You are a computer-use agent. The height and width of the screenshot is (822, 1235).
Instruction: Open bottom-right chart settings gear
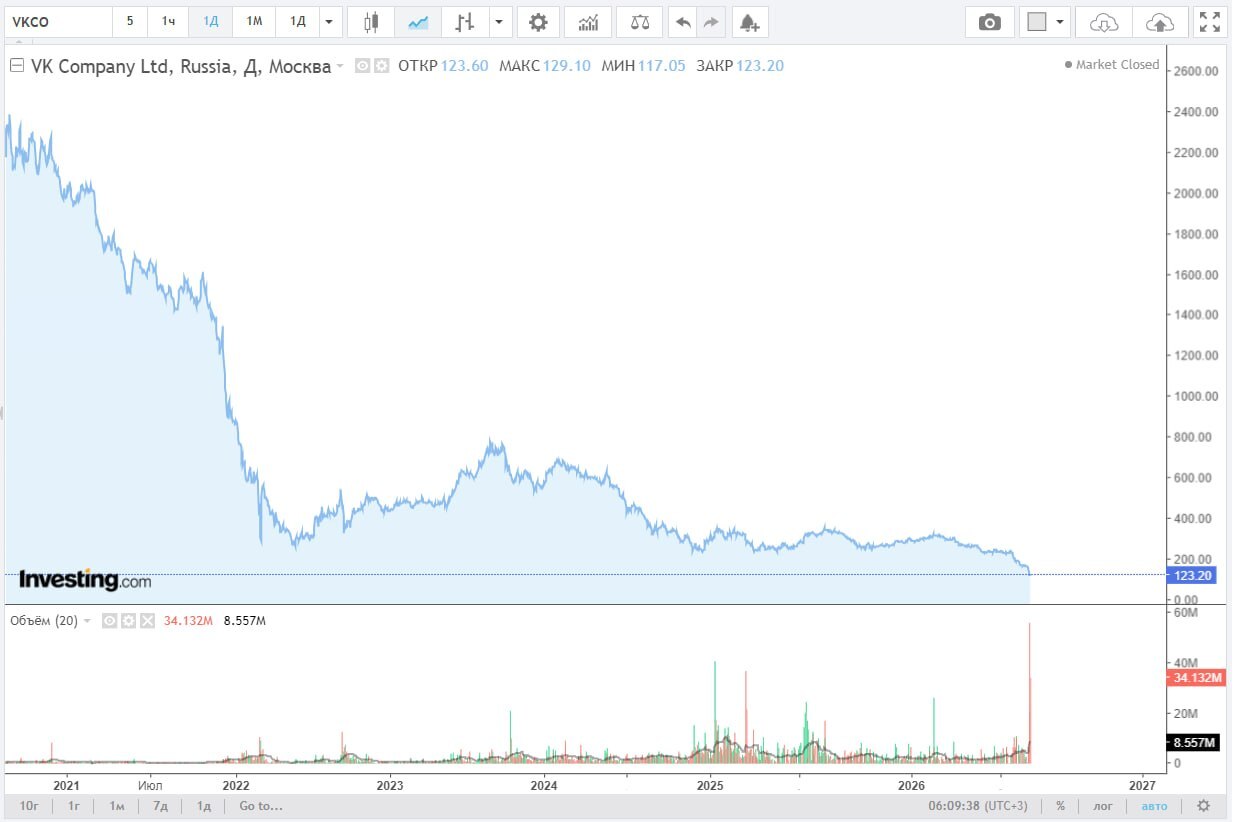click(1204, 806)
